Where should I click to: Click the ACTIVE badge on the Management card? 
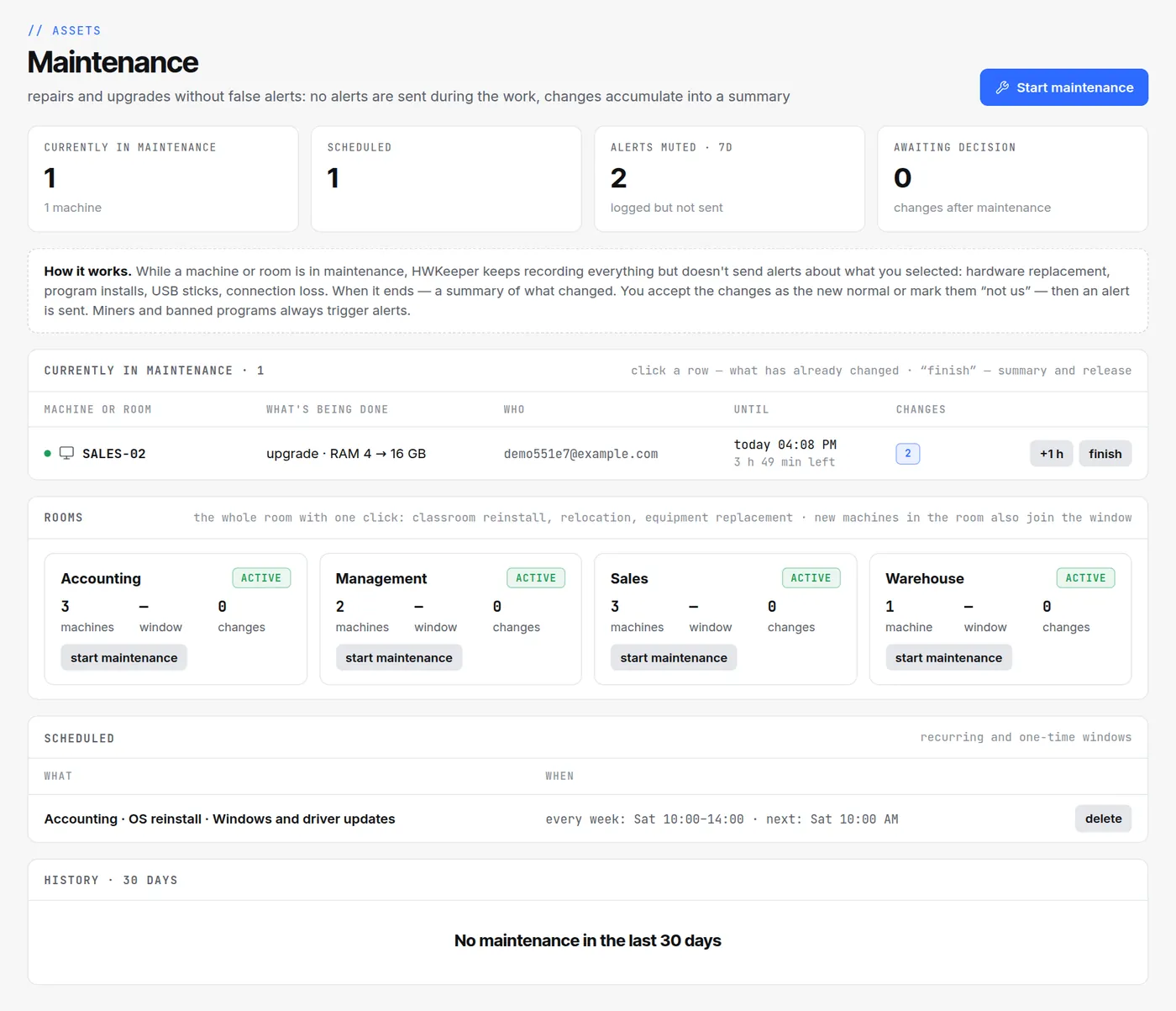click(x=536, y=578)
